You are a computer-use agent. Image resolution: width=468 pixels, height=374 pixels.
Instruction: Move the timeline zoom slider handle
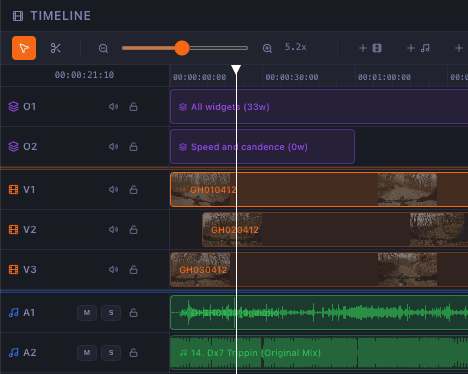[182, 48]
